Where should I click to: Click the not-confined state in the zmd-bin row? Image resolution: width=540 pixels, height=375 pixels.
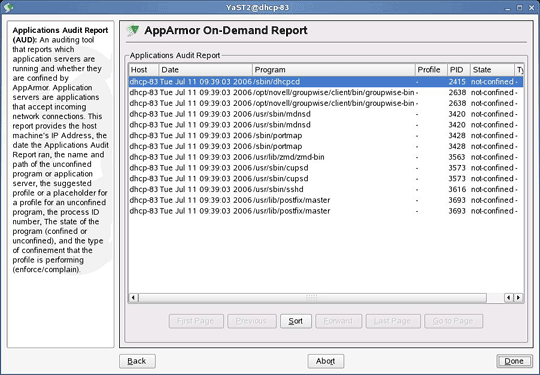click(x=492, y=157)
